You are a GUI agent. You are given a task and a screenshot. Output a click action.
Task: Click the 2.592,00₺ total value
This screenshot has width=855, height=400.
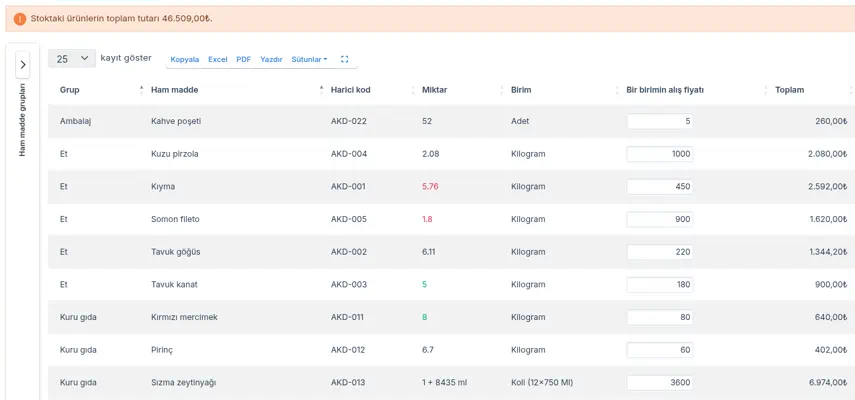pos(827,186)
